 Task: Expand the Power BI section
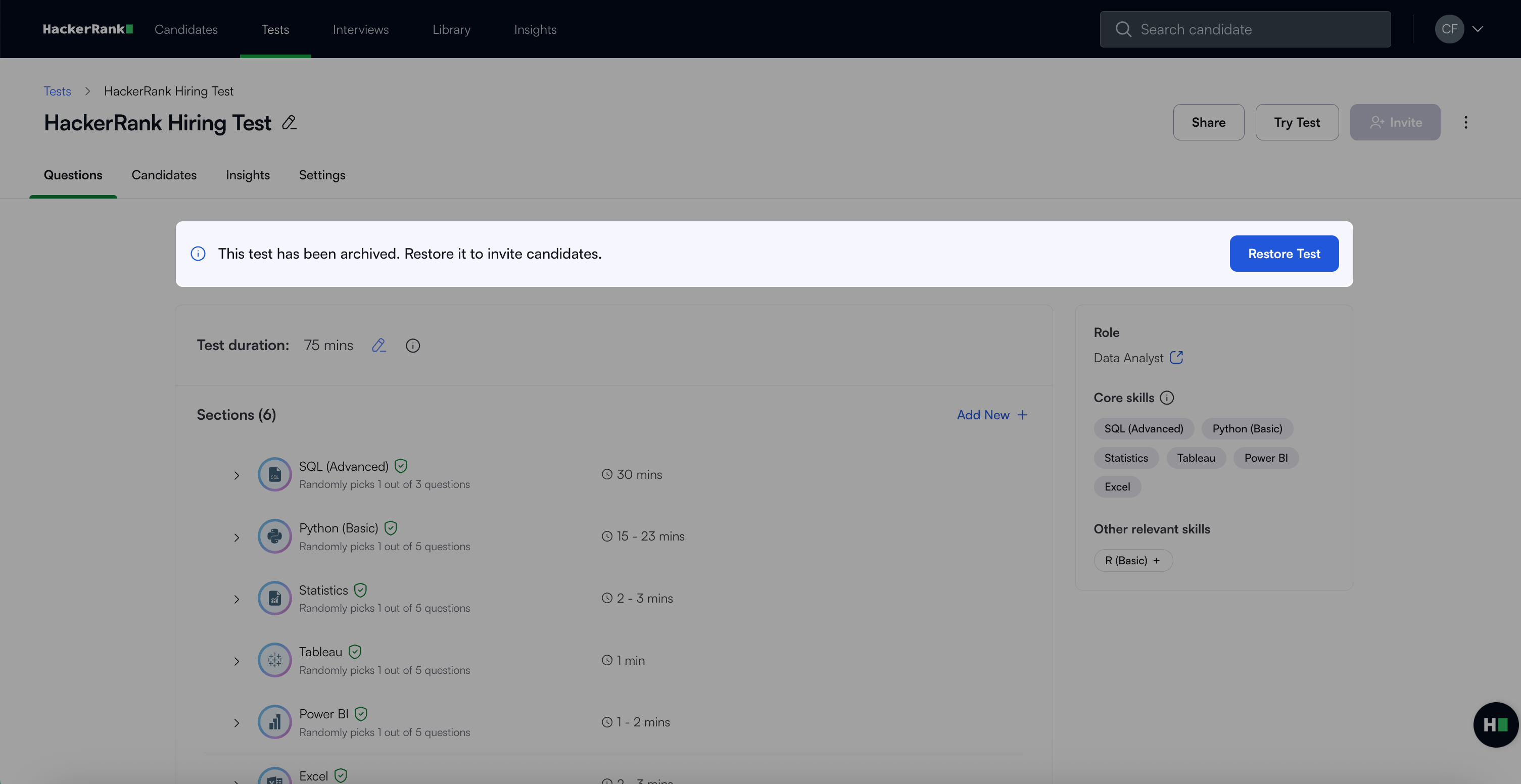[x=236, y=722]
